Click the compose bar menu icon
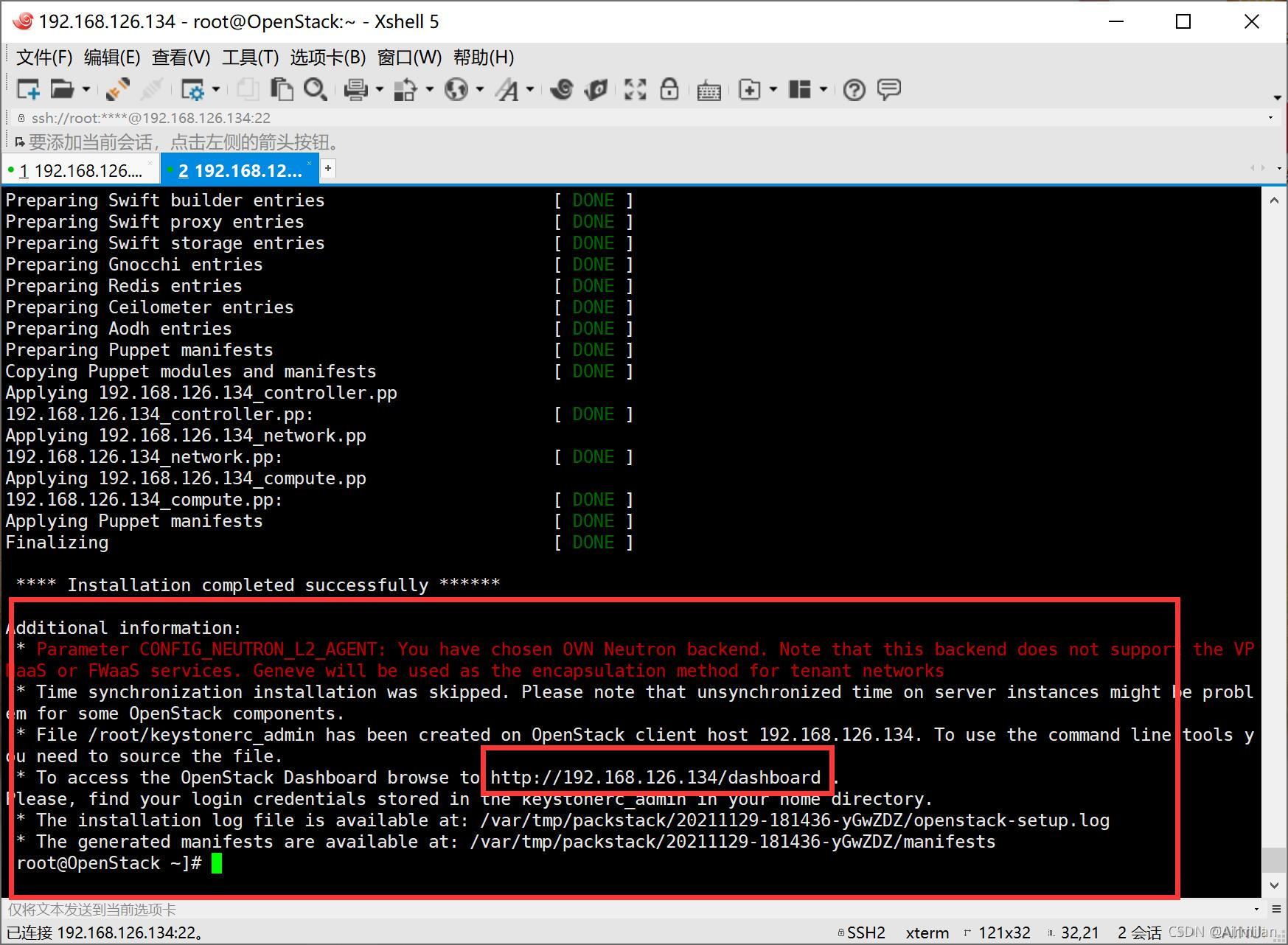The width and height of the screenshot is (1288, 945). click(x=1277, y=909)
